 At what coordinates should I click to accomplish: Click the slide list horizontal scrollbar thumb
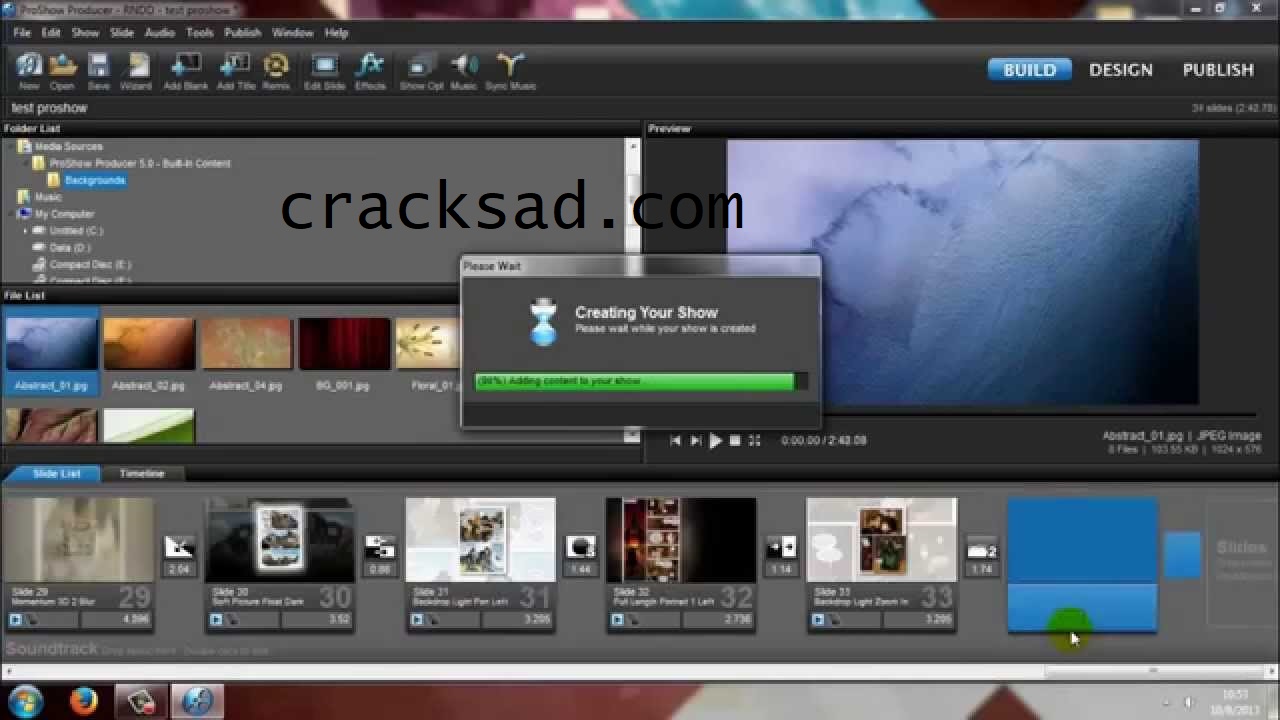(1155, 672)
